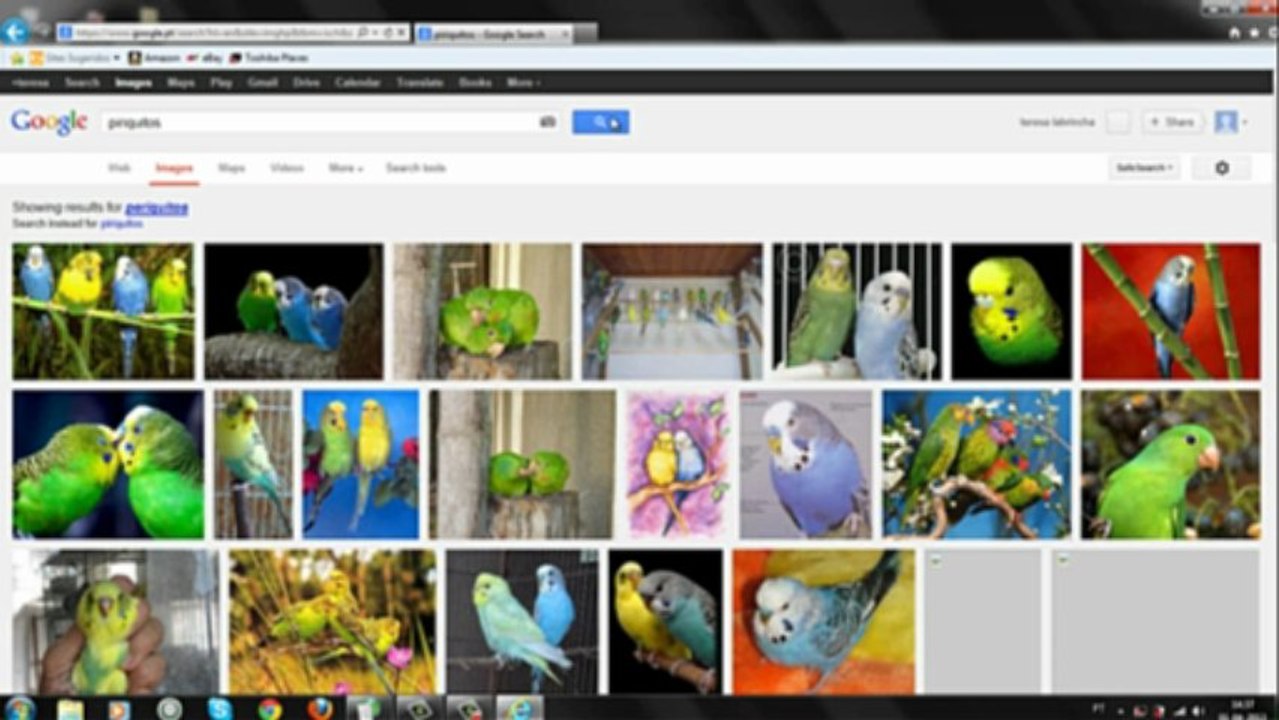This screenshot has height=720, width=1279.
Task: Open thumbnail of four parakeets on branch
Action: pos(103,311)
